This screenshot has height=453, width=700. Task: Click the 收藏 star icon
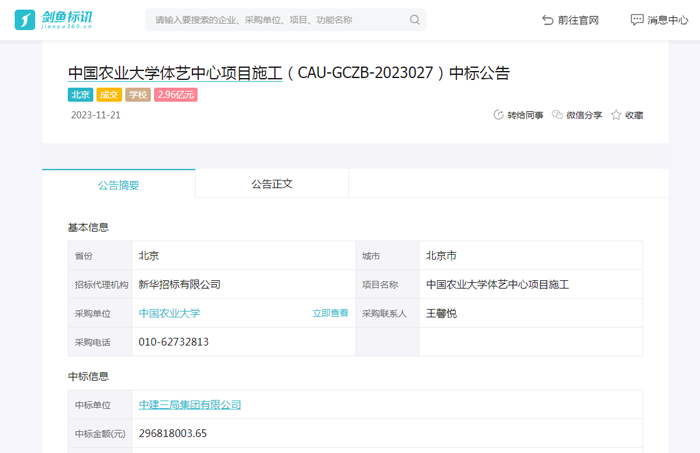[x=616, y=115]
